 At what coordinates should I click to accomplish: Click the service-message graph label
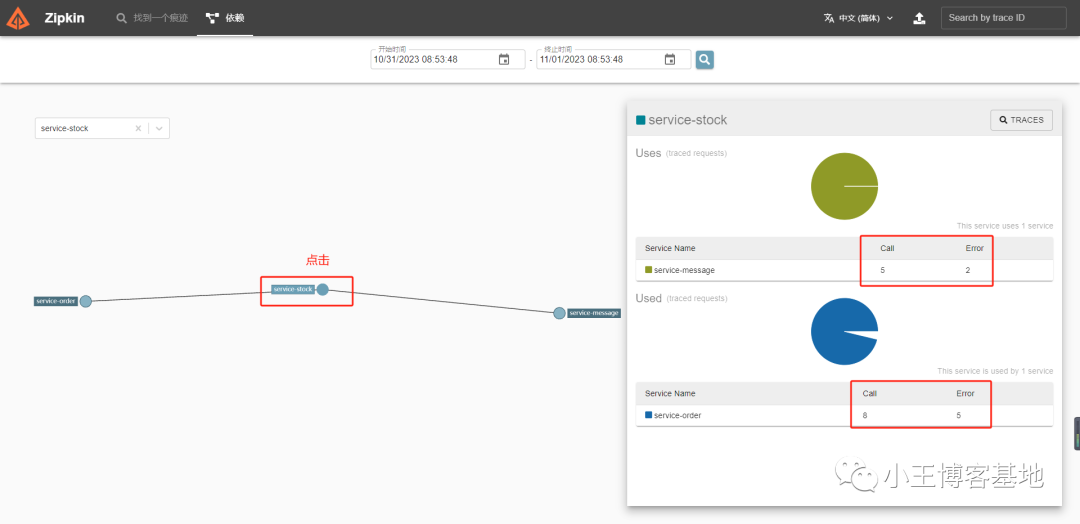594,313
